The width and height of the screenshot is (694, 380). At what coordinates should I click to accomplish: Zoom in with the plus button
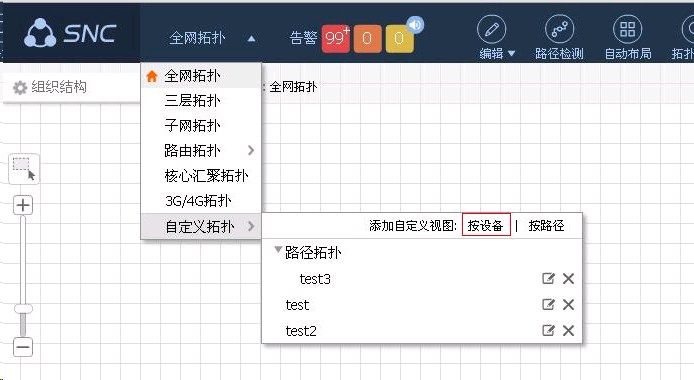click(x=23, y=205)
